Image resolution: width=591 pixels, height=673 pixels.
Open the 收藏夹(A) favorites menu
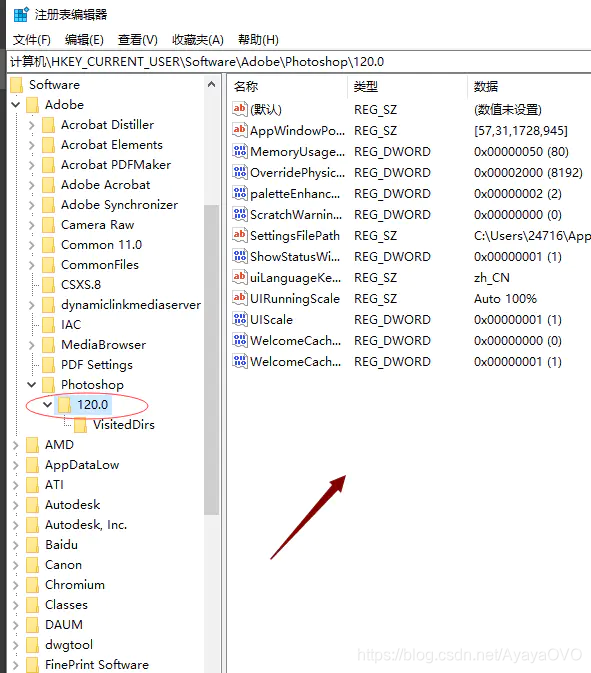click(198, 40)
